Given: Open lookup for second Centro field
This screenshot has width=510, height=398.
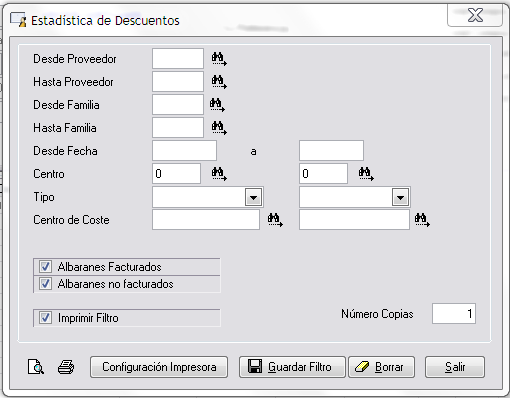Looking at the screenshot, I should click(366, 174).
